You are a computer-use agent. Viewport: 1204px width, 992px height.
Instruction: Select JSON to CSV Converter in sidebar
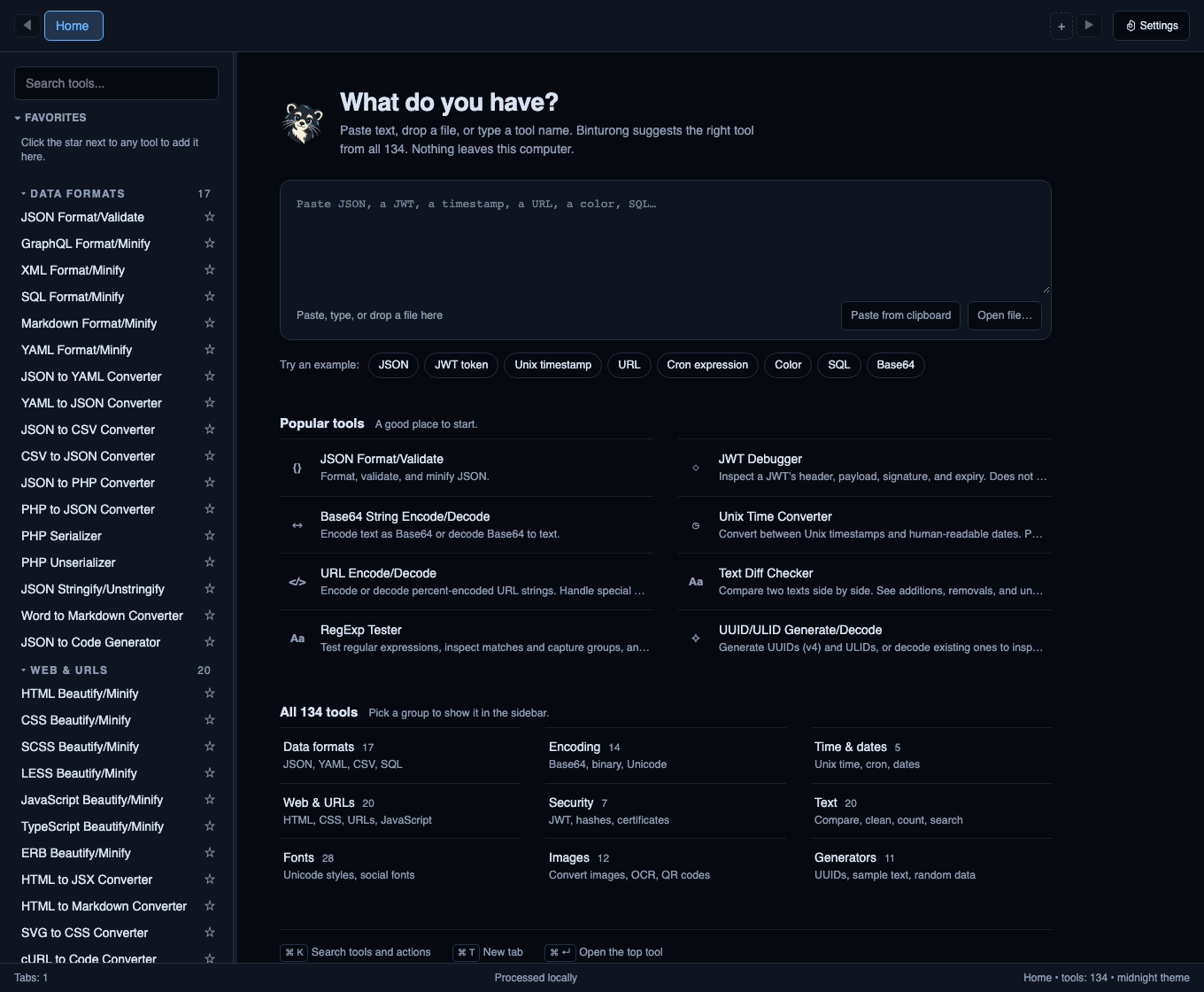point(88,430)
